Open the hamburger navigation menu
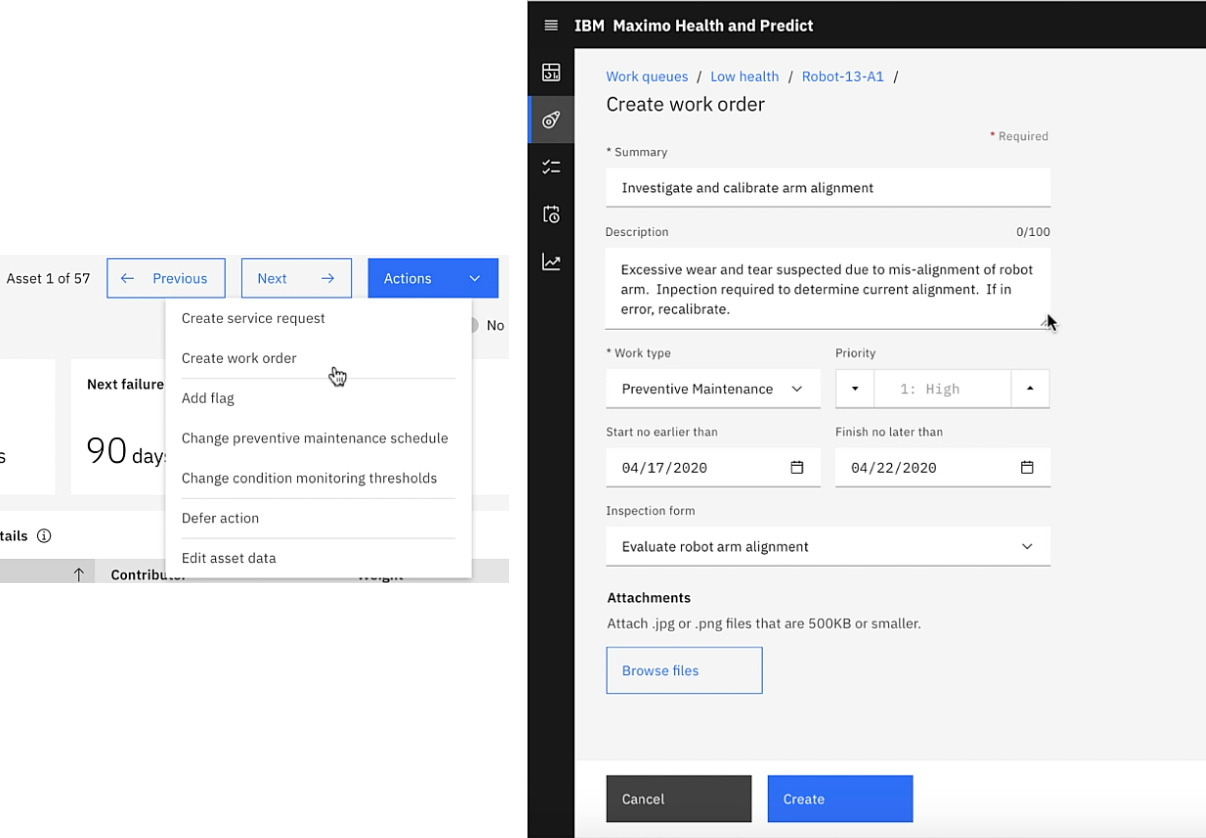Image resolution: width=1206 pixels, height=838 pixels. coord(551,25)
